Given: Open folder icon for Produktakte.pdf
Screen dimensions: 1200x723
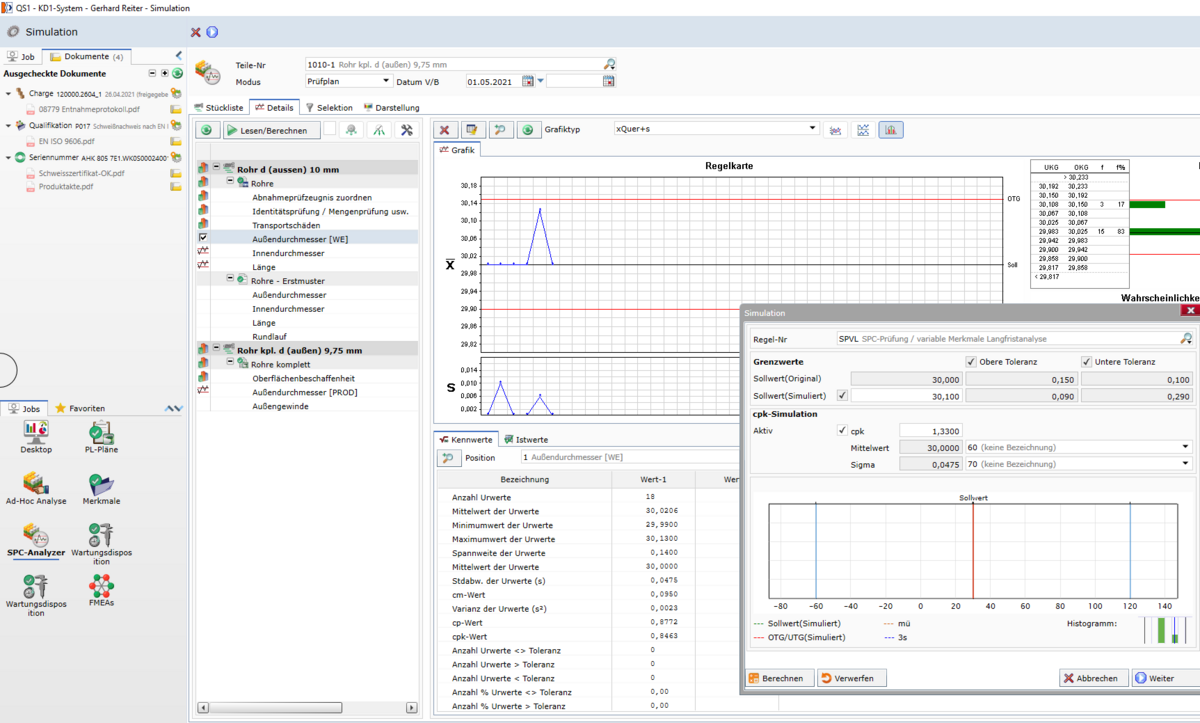Looking at the screenshot, I should [175, 186].
